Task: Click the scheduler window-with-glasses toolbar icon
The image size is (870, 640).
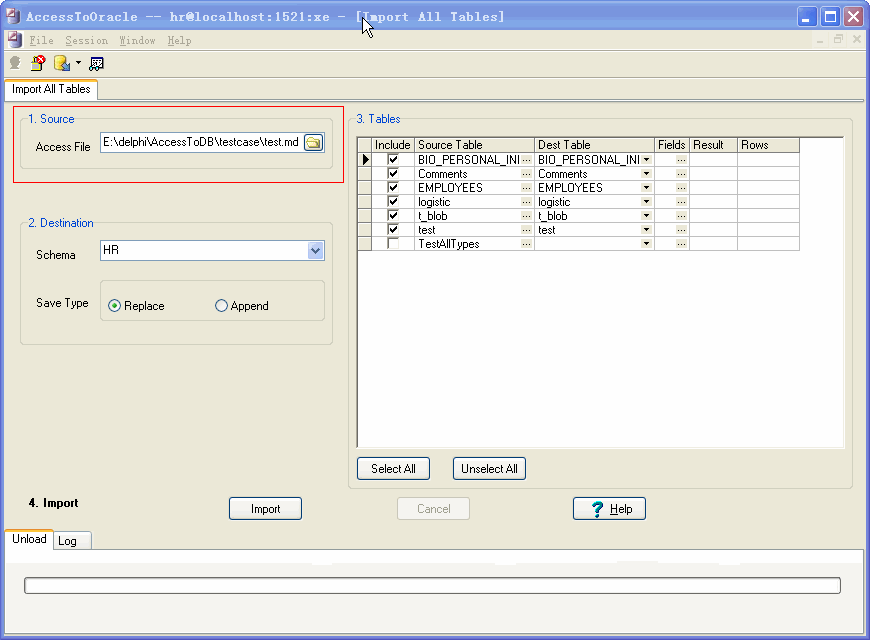Action: pos(97,64)
